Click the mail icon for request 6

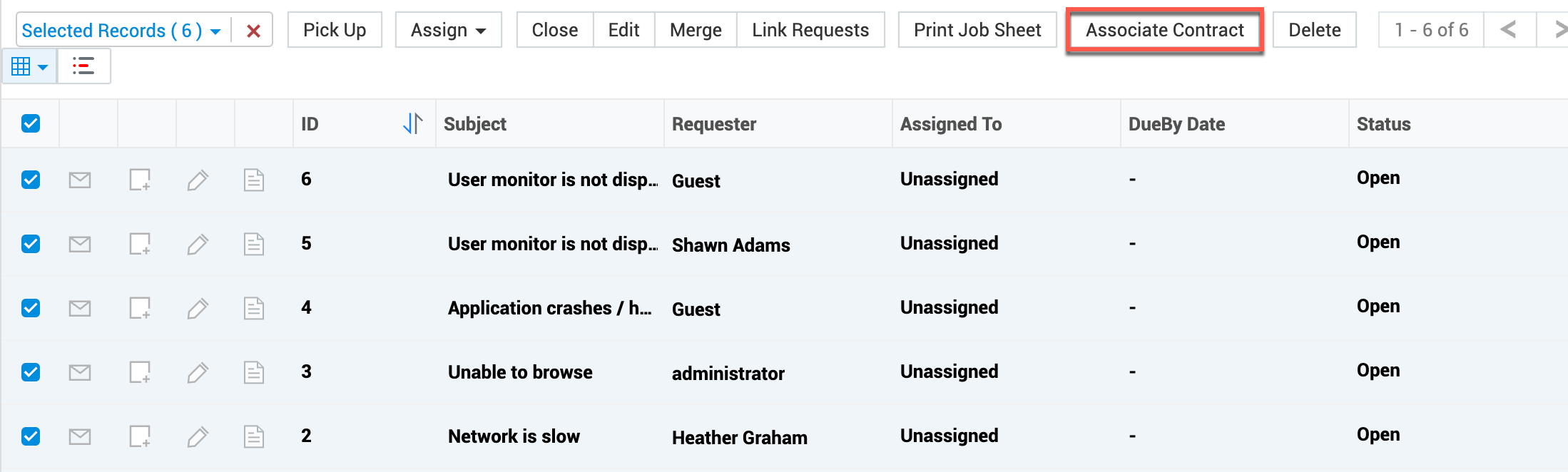80,180
